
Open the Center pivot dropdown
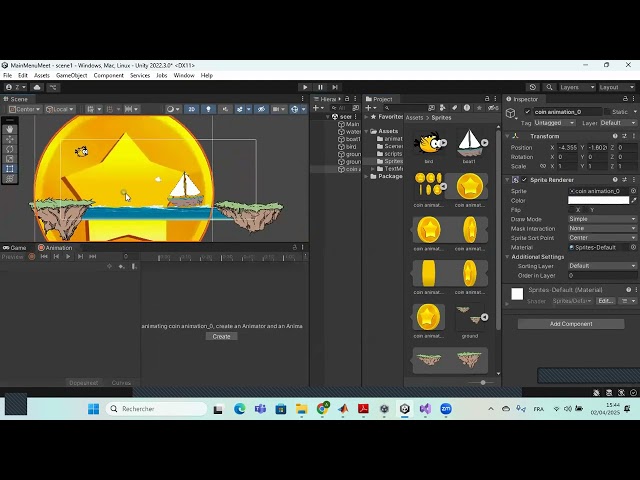pyautogui.click(x=25, y=109)
